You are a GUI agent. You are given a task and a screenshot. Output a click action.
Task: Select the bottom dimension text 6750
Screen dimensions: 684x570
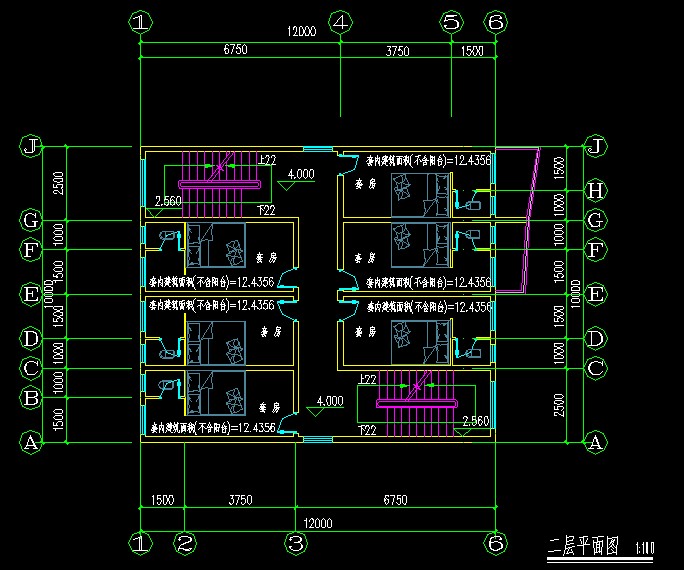[395, 500]
